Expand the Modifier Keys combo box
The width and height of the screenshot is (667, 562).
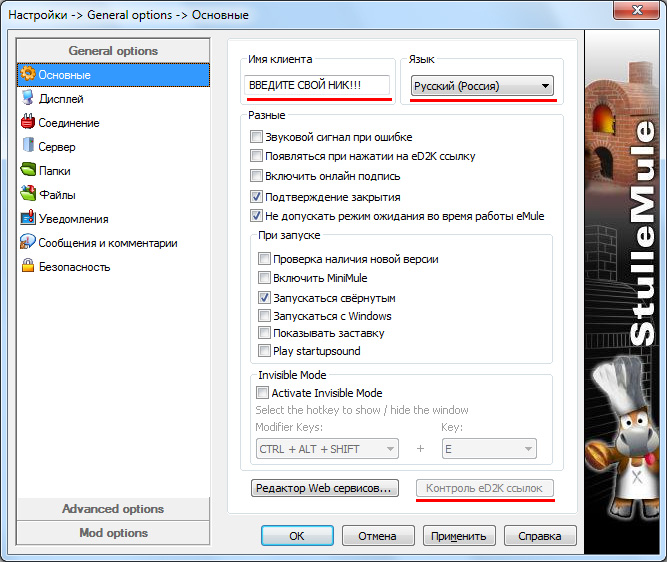327,449
